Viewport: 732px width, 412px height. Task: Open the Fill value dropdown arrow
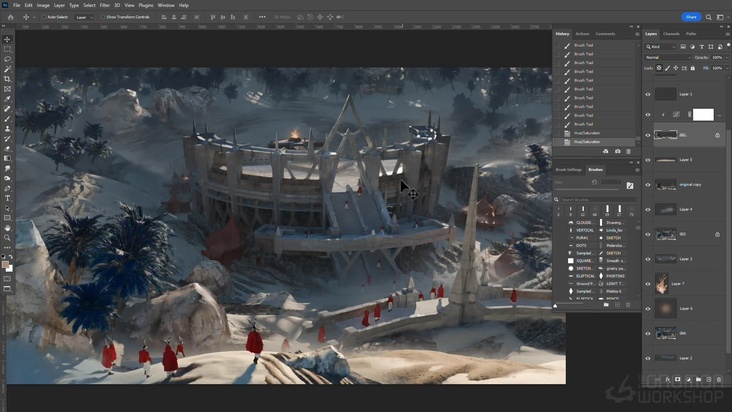(726, 68)
